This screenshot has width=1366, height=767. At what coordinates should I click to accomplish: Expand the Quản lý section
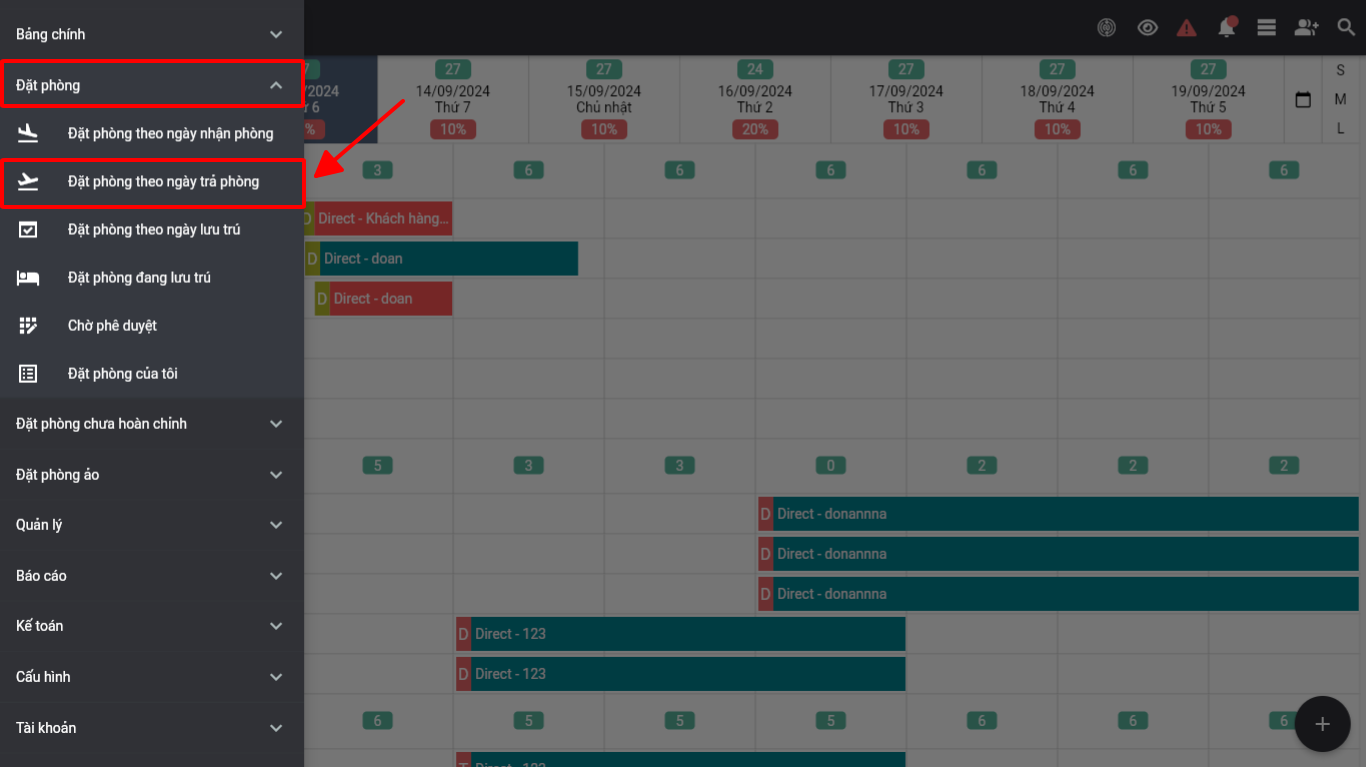point(152,525)
